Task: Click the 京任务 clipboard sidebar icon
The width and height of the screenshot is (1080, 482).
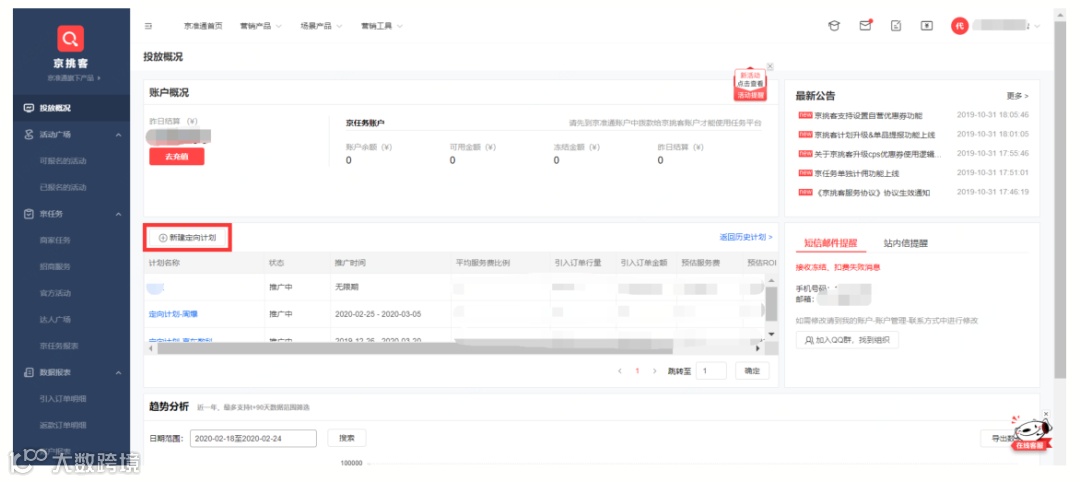Action: point(28,214)
